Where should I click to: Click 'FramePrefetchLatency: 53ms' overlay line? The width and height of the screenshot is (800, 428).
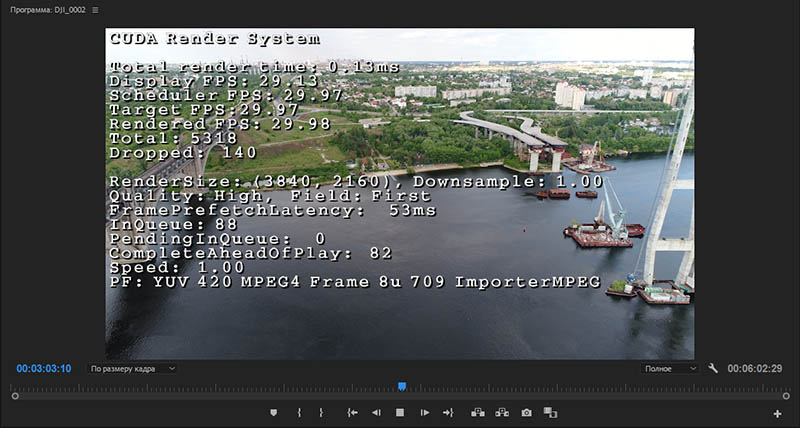pos(273,211)
